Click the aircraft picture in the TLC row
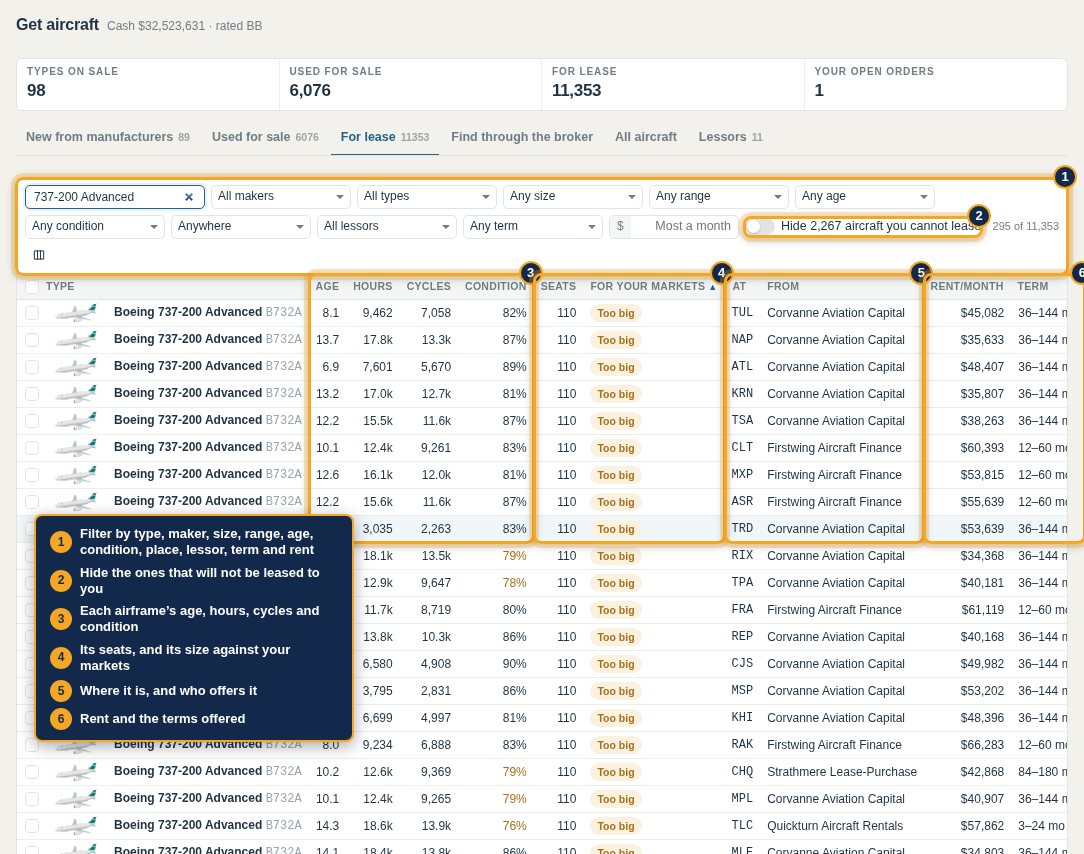 pos(76,826)
